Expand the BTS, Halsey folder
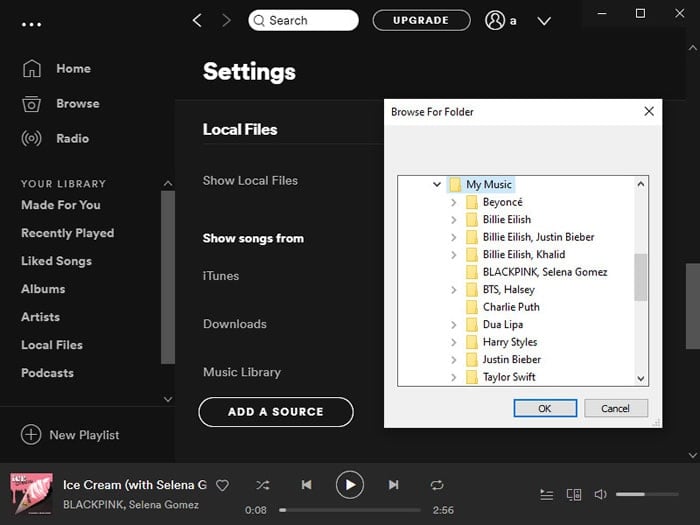Screen dimensions: 700x525 click(454, 290)
